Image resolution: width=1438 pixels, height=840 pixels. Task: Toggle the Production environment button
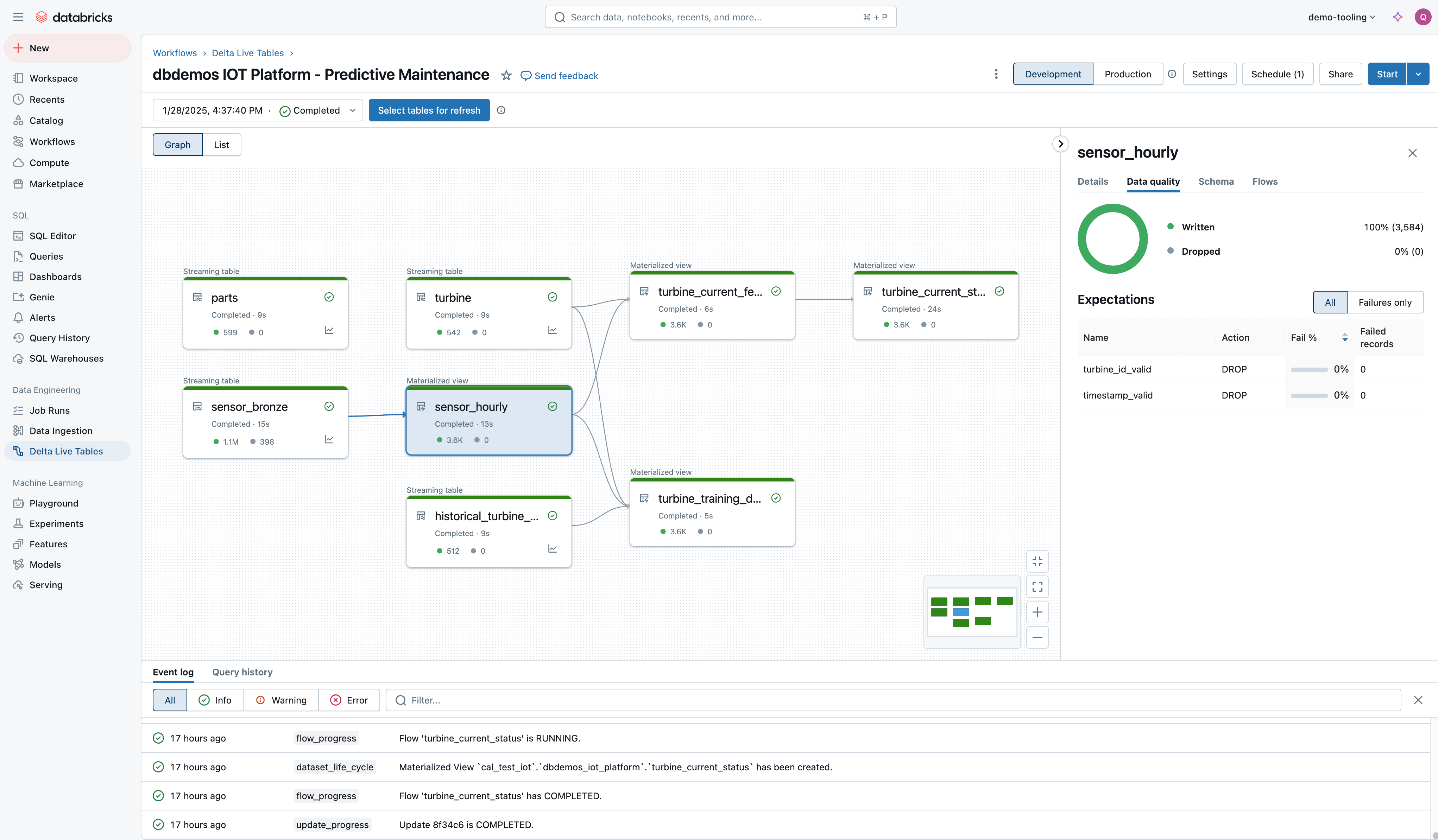[x=1128, y=73]
